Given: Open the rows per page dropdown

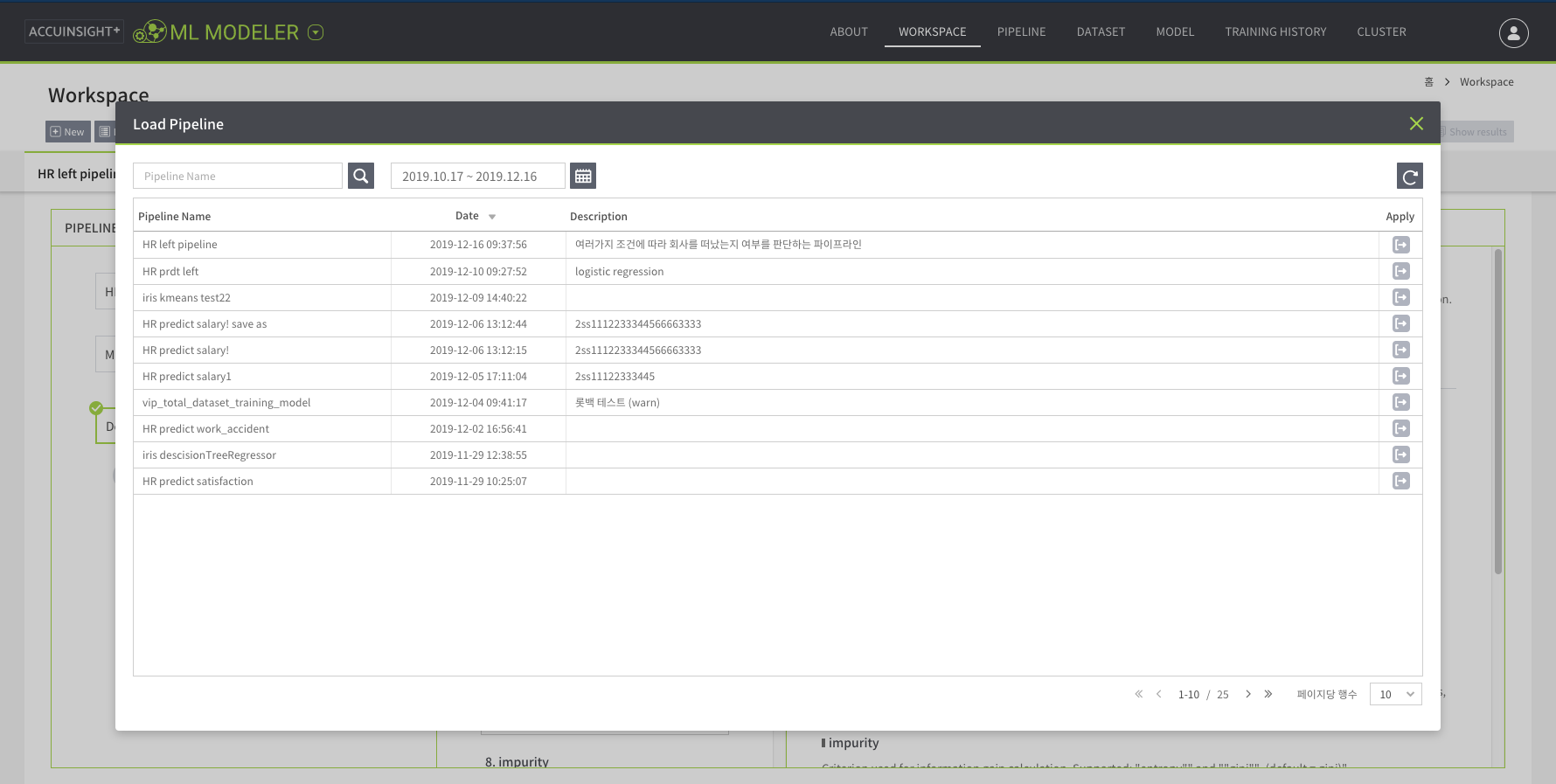Looking at the screenshot, I should pos(1395,694).
